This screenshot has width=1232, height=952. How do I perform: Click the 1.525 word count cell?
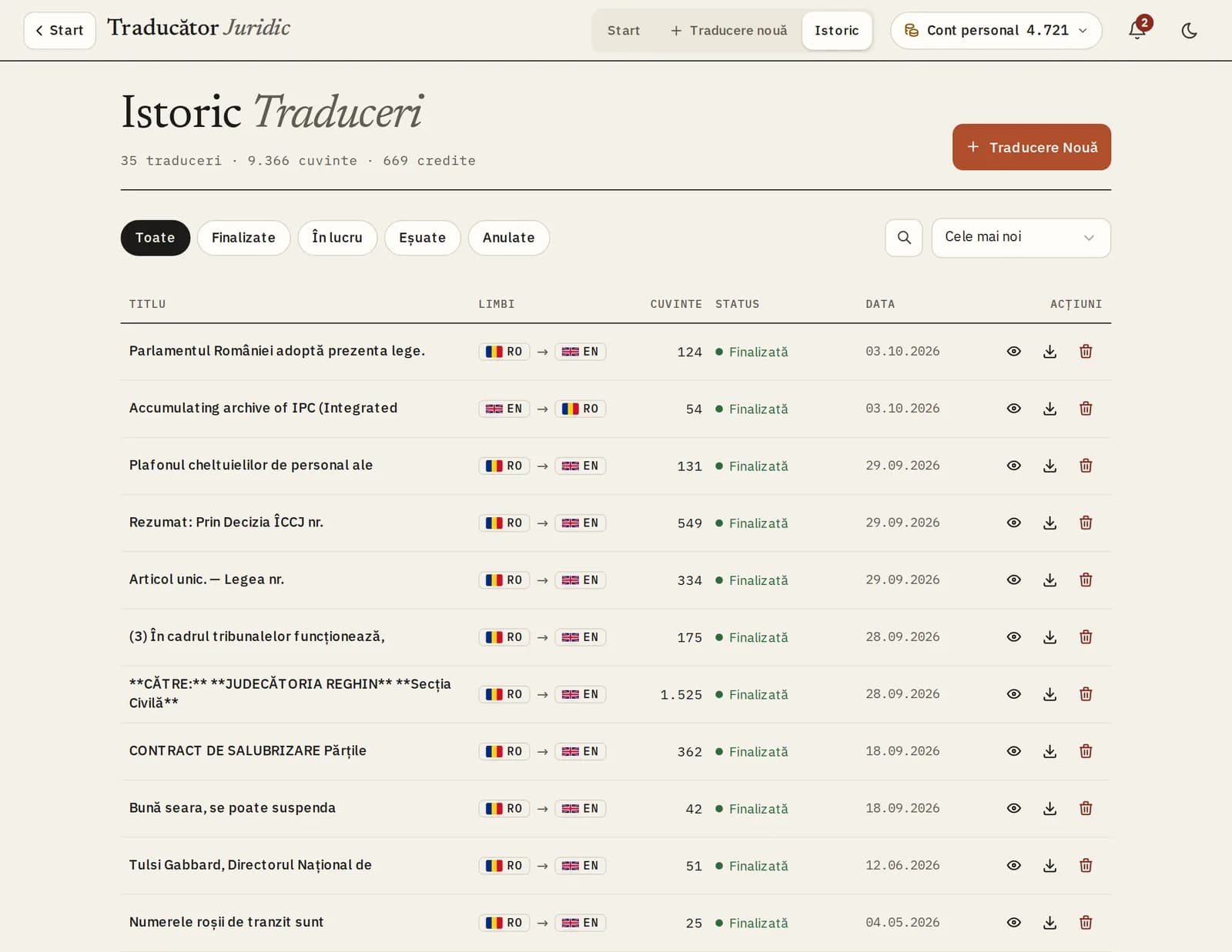click(681, 695)
